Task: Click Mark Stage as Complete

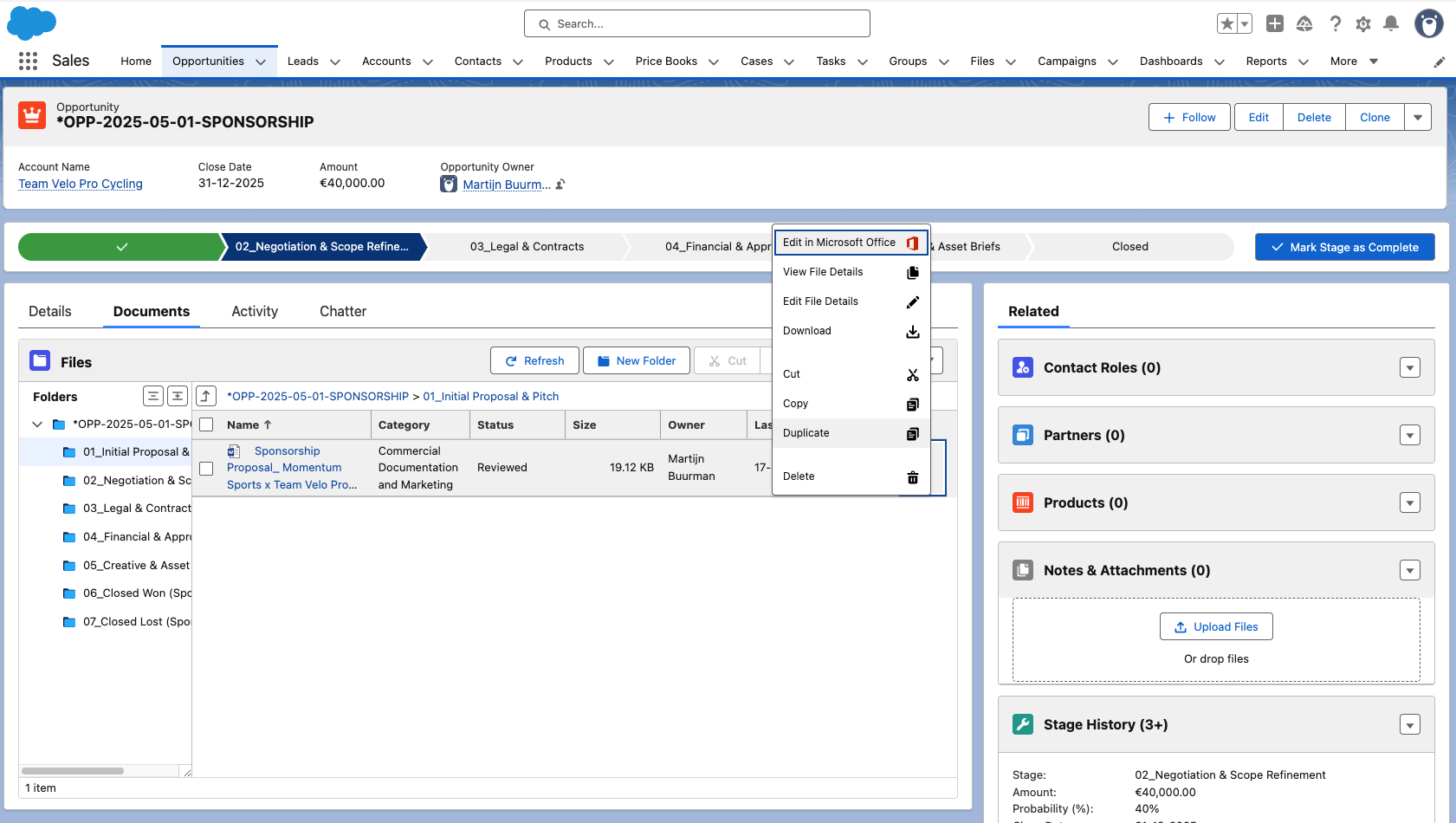Action: [1344, 247]
